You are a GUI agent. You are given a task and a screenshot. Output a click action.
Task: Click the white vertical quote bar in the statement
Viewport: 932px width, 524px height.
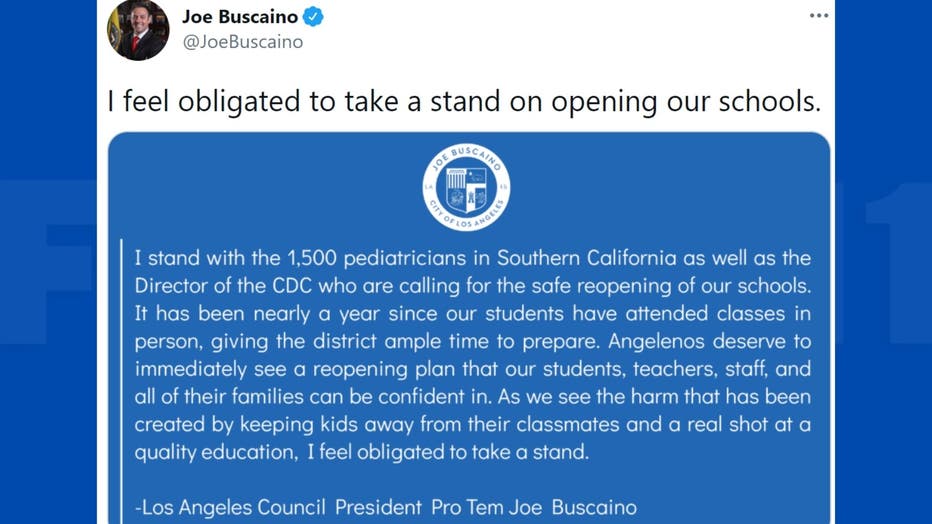coord(122,381)
